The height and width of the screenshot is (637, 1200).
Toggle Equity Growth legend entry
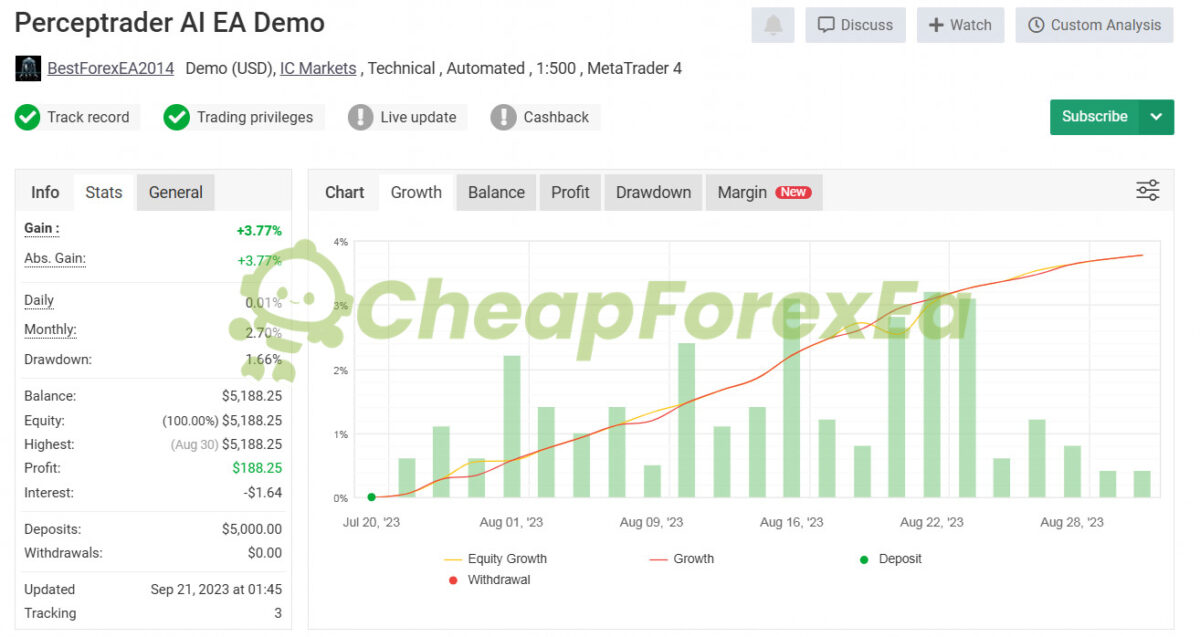click(x=496, y=559)
